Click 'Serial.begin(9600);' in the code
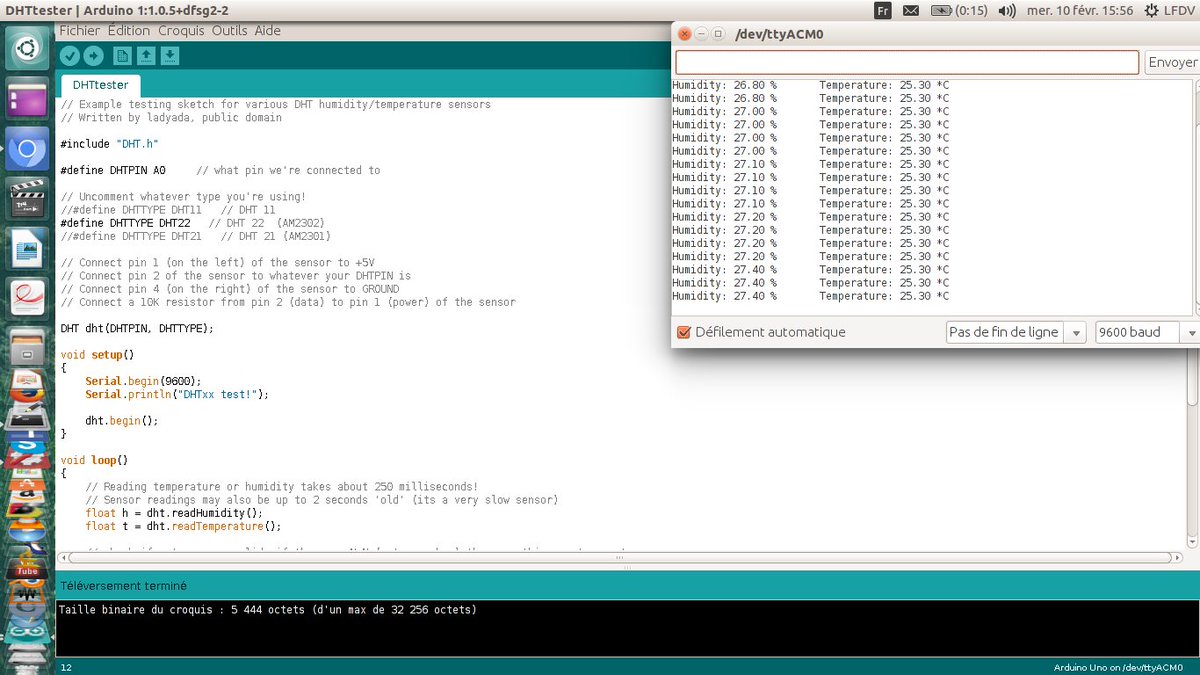The image size is (1200, 675). point(143,381)
